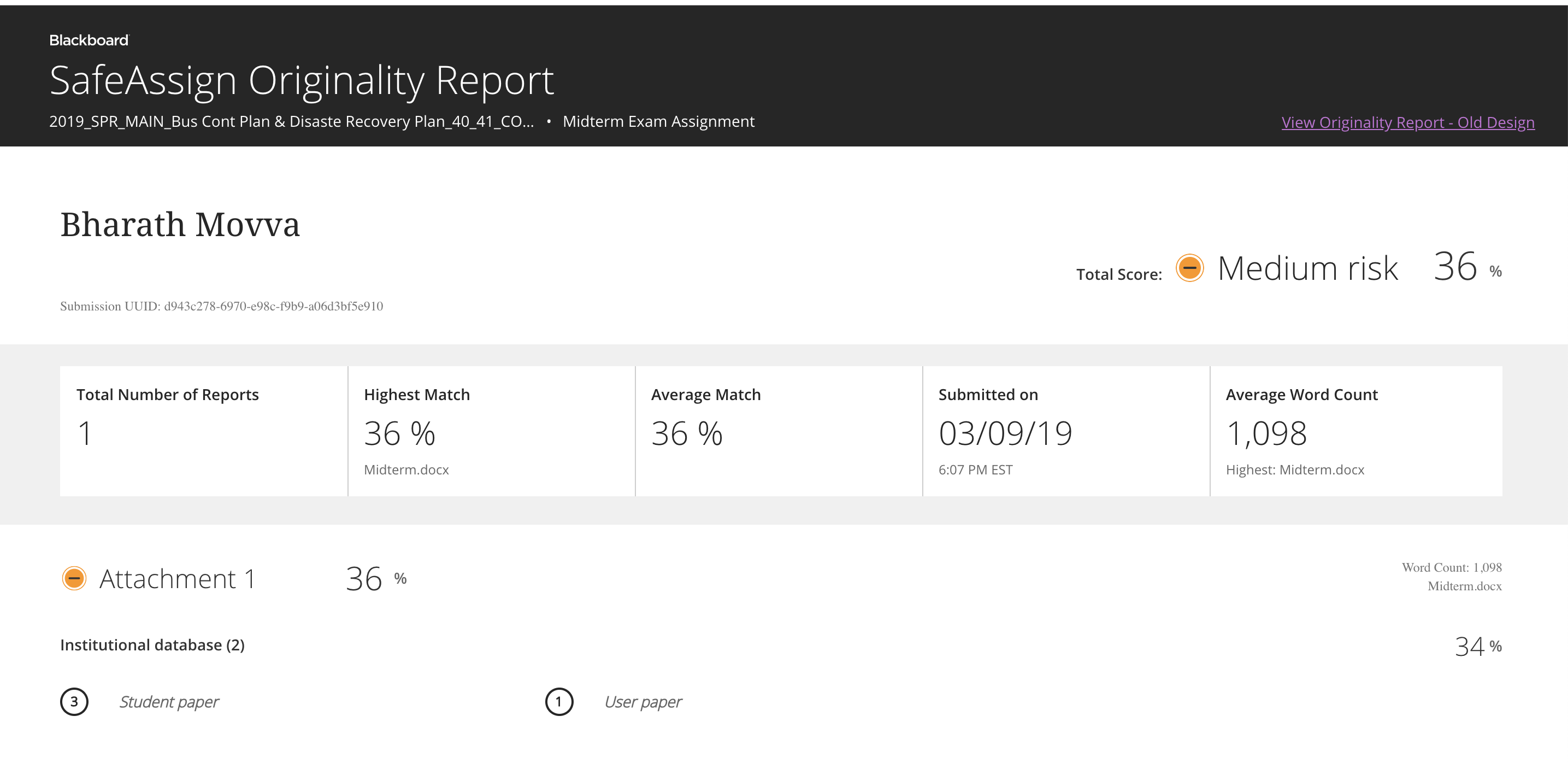
Task: Click the orange icon beside Attachment 1
Action: click(x=74, y=578)
